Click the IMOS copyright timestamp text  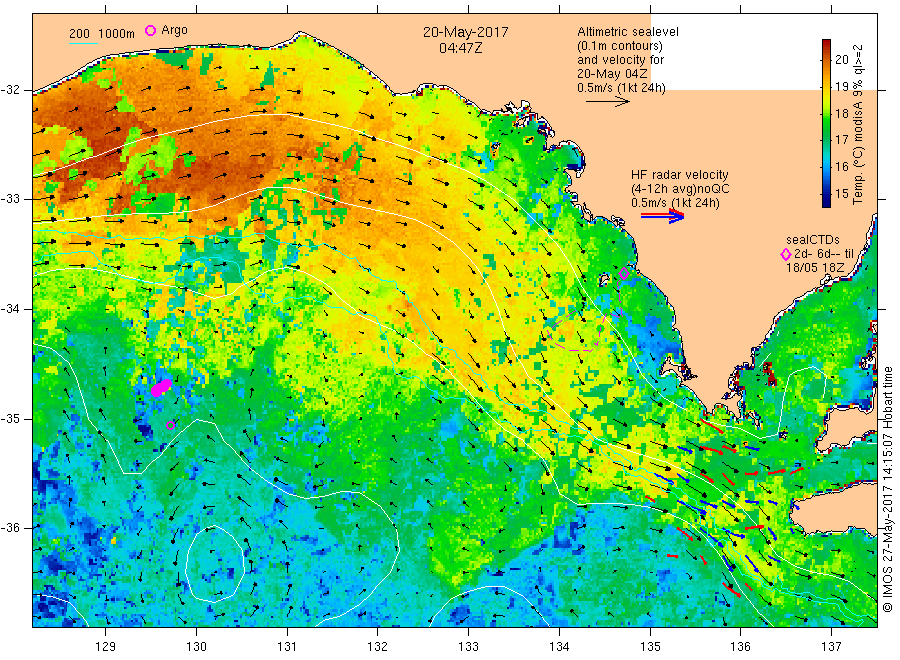[x=887, y=489]
